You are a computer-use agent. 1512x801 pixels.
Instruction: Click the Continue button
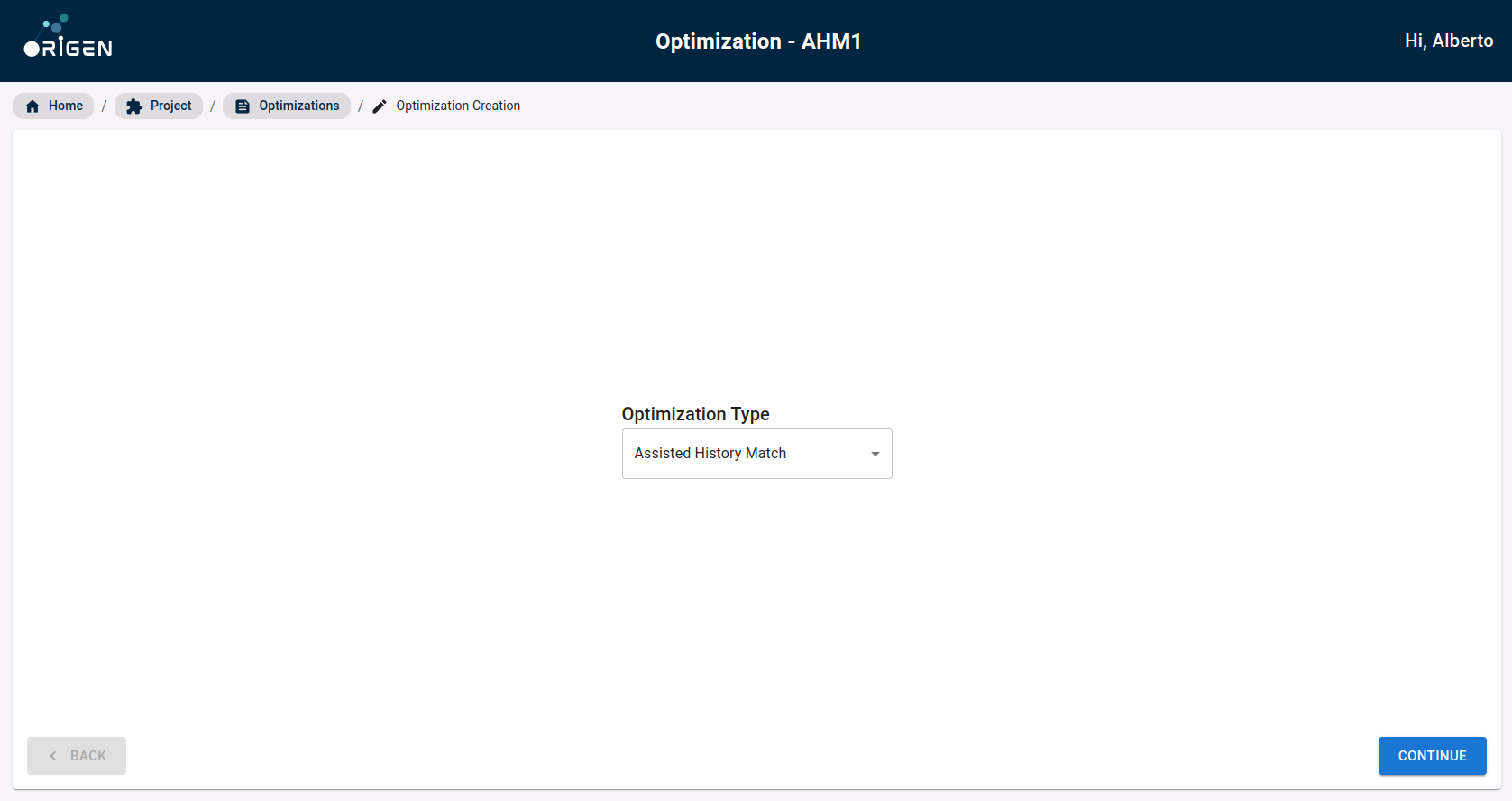[x=1432, y=756]
